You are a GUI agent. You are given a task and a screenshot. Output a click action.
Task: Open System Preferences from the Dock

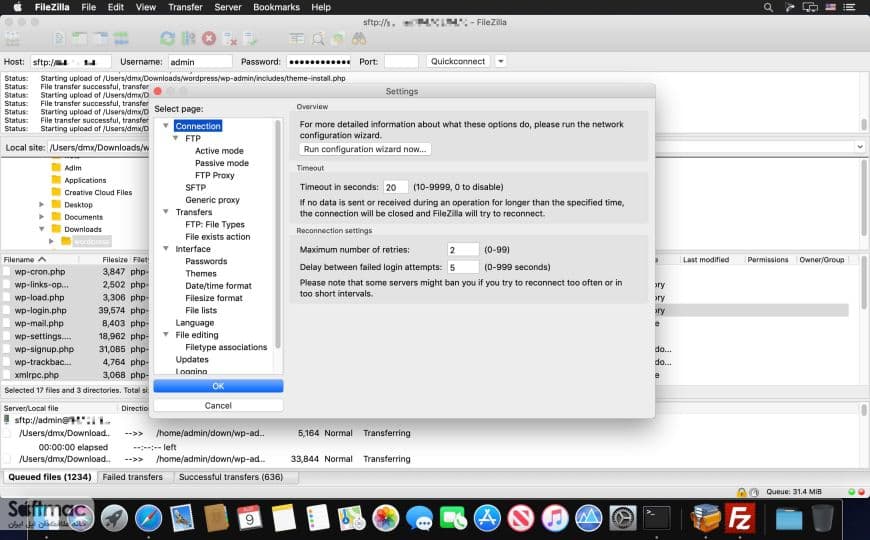[x=623, y=518]
